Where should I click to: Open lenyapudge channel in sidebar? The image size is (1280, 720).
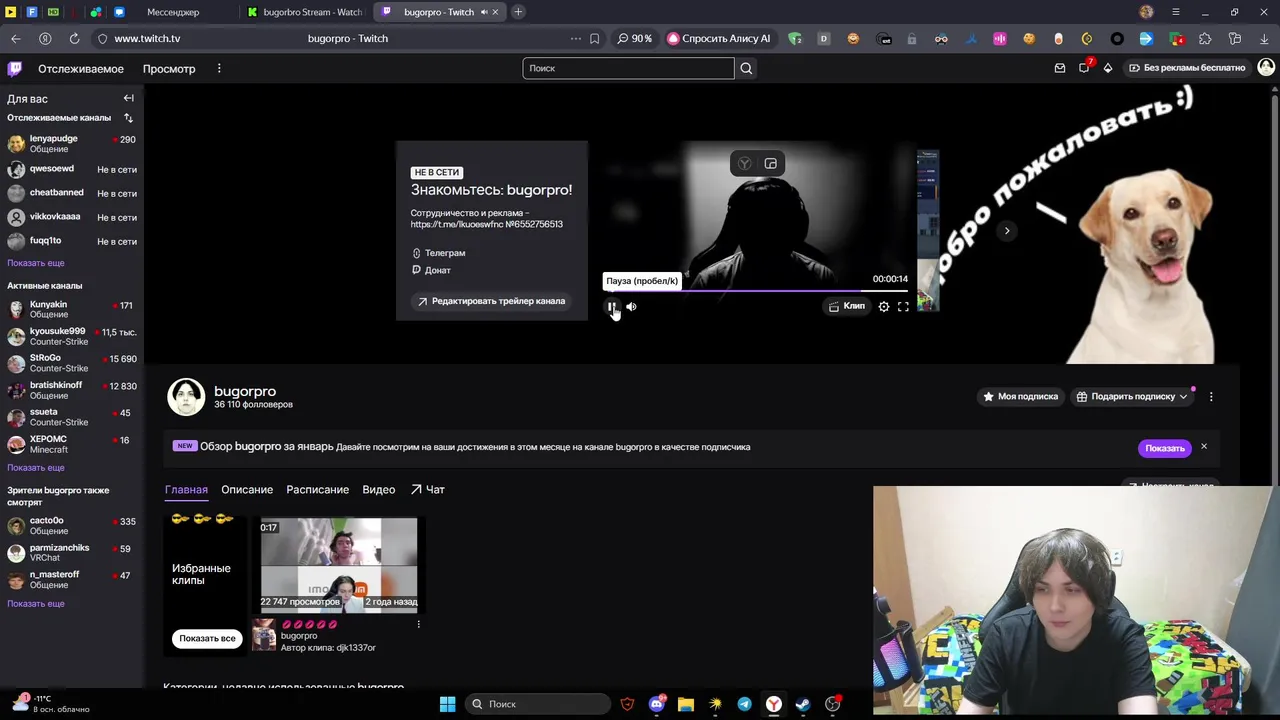click(x=72, y=143)
